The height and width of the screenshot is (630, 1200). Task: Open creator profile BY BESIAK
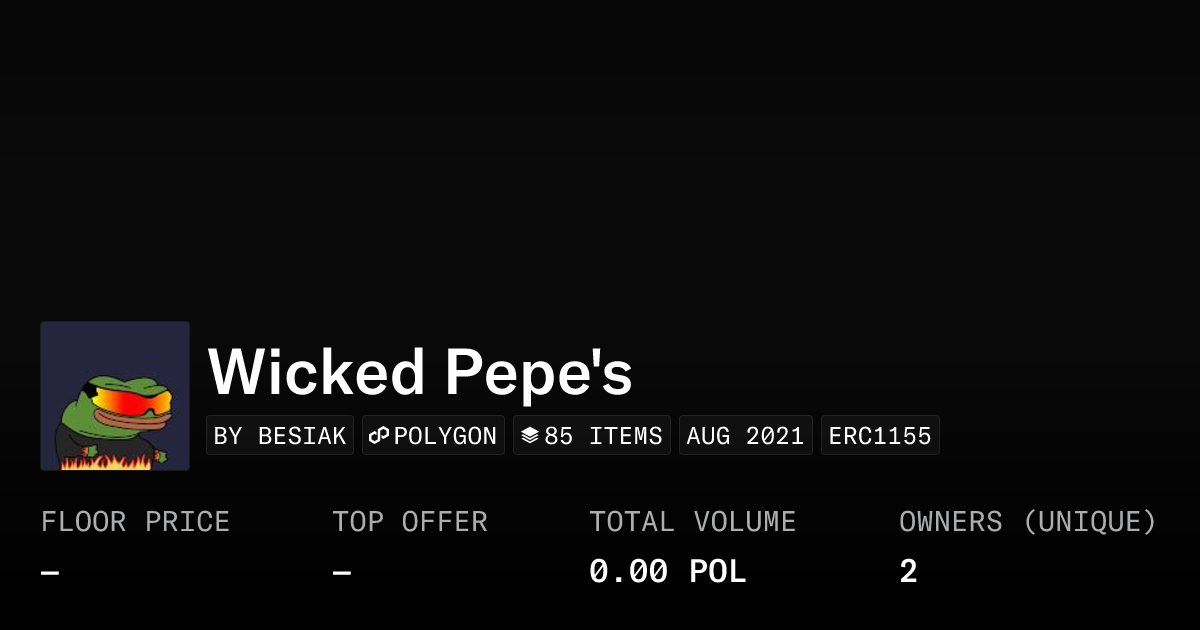click(x=280, y=436)
